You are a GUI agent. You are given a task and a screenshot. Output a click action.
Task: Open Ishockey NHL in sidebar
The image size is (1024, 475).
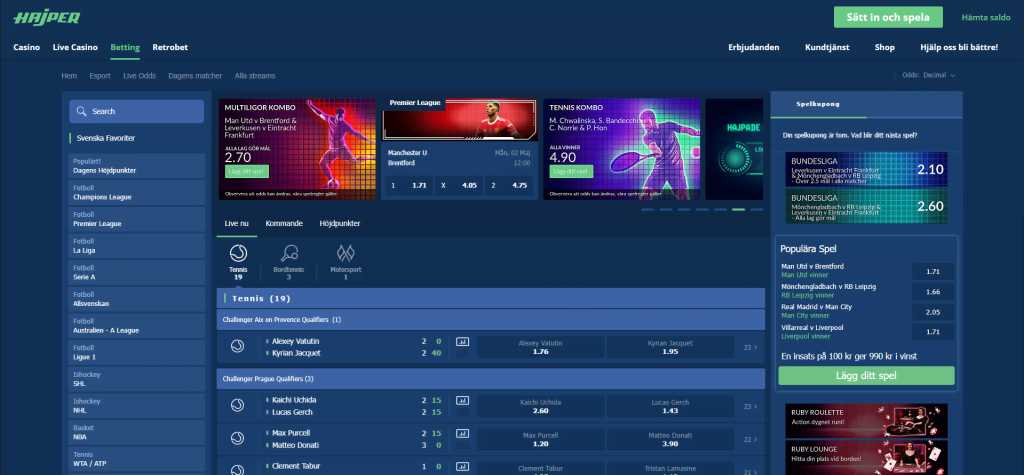click(136, 406)
